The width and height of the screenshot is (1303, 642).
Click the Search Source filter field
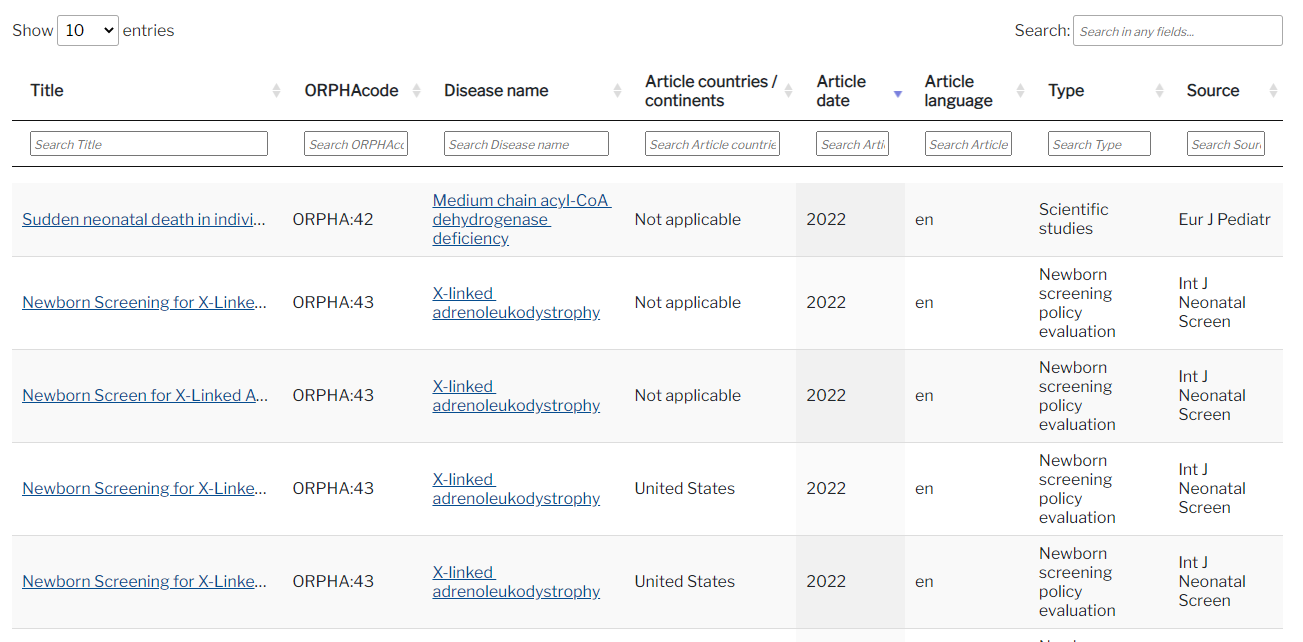point(1226,144)
